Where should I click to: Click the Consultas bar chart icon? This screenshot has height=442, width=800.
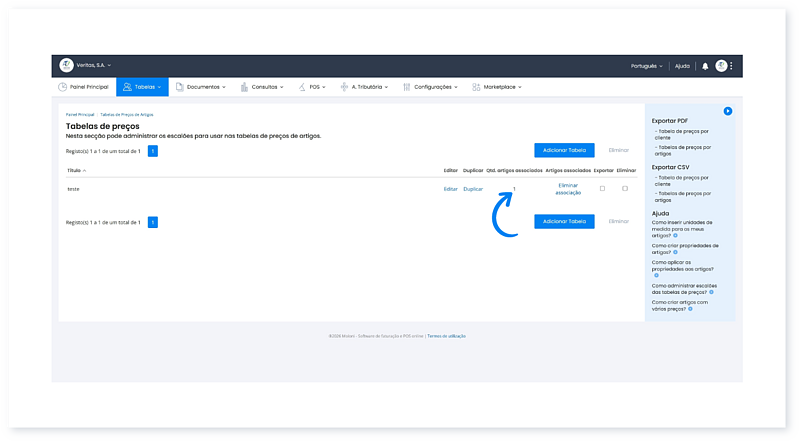(x=244, y=87)
